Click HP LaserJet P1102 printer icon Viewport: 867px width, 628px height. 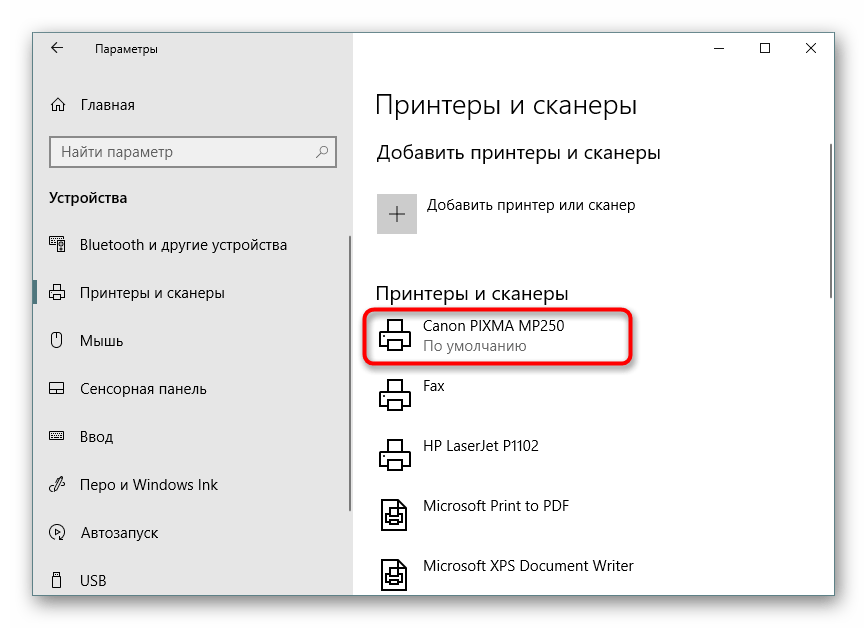pos(395,456)
